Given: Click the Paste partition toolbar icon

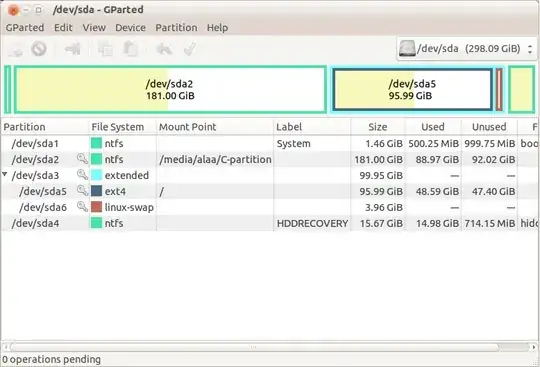Looking at the screenshot, I should coord(131,49).
